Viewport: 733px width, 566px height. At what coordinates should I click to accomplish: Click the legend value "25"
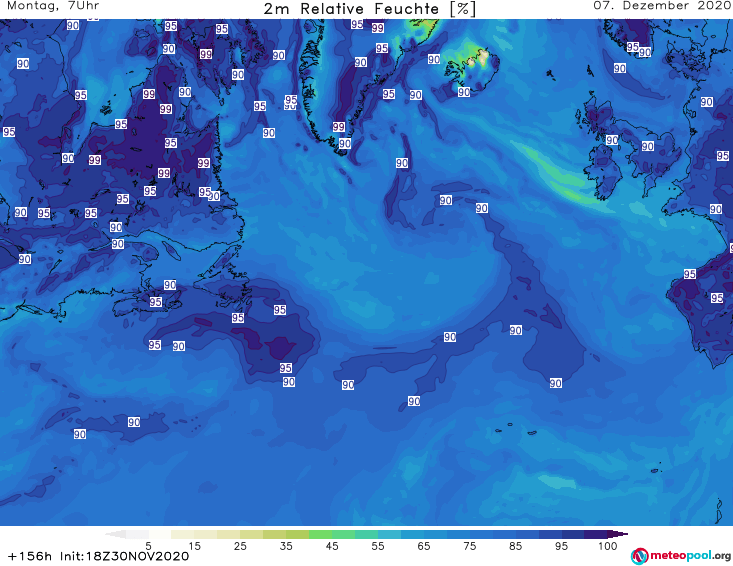(x=240, y=546)
